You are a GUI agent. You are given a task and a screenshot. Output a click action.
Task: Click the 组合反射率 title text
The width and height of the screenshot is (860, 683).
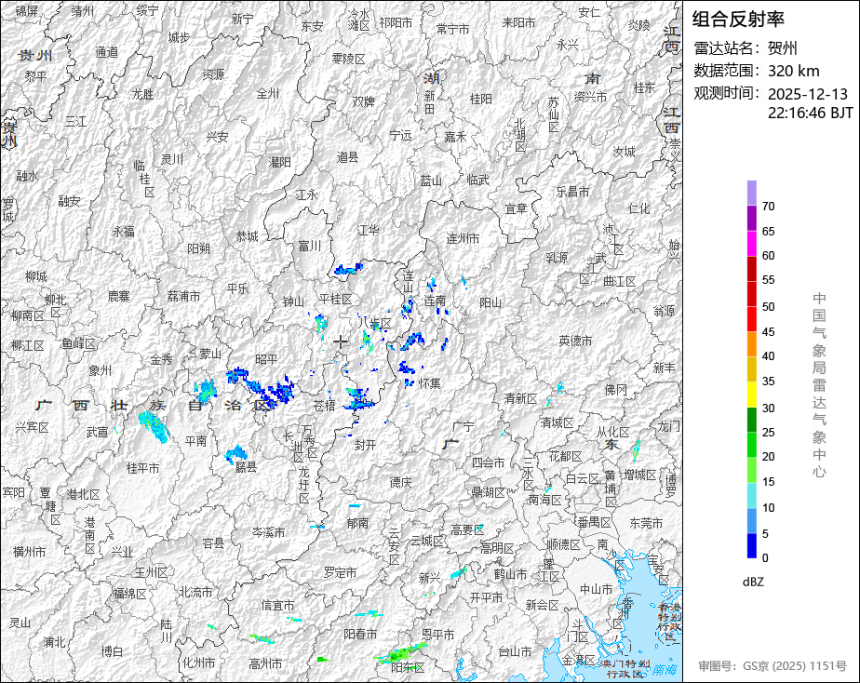coord(738,19)
